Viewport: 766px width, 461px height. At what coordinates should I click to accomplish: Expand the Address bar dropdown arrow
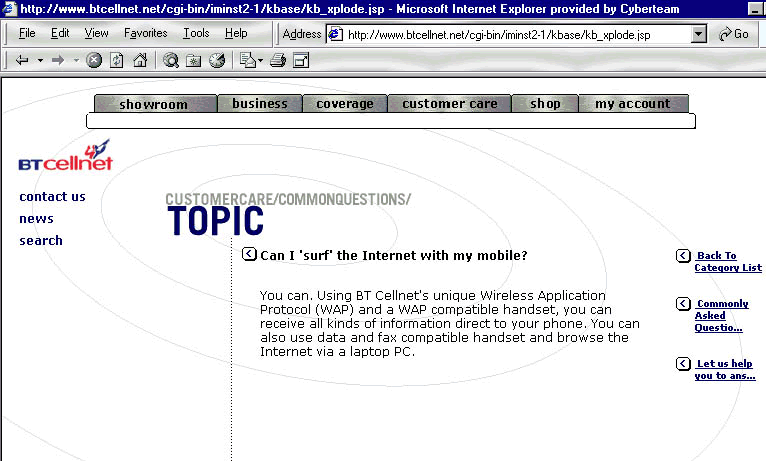699,34
